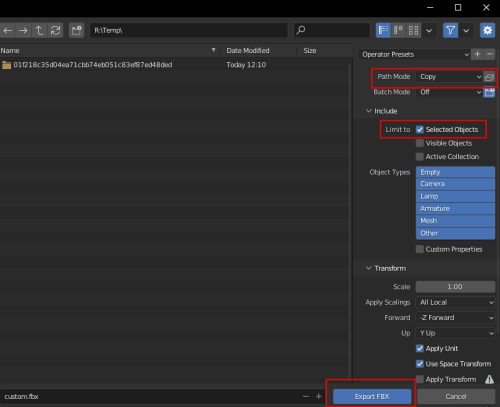Click the Today 12:10 date cell
The image size is (500, 407).
click(246, 65)
